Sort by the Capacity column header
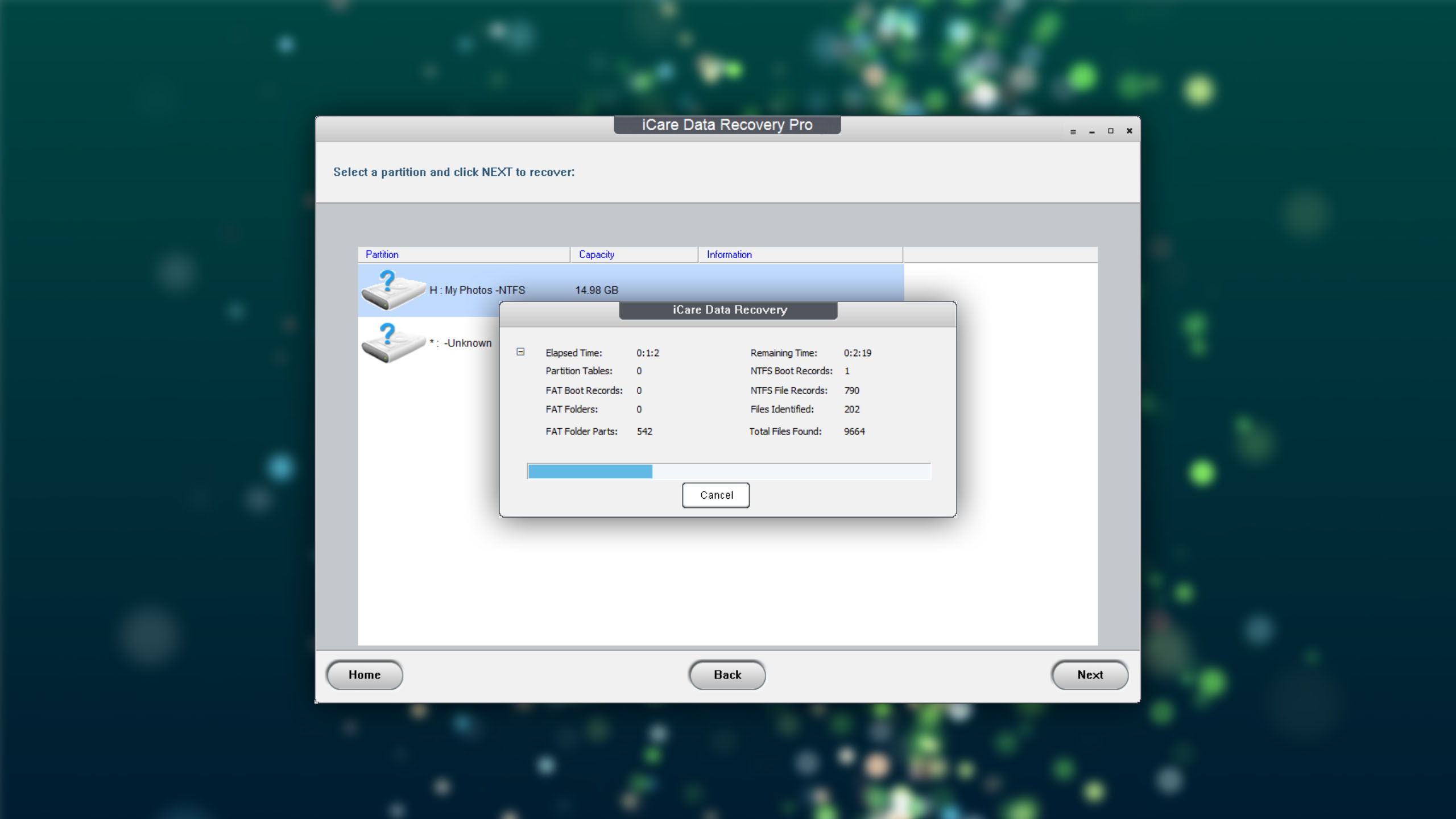Viewport: 1456px width, 819px height. pos(634,254)
